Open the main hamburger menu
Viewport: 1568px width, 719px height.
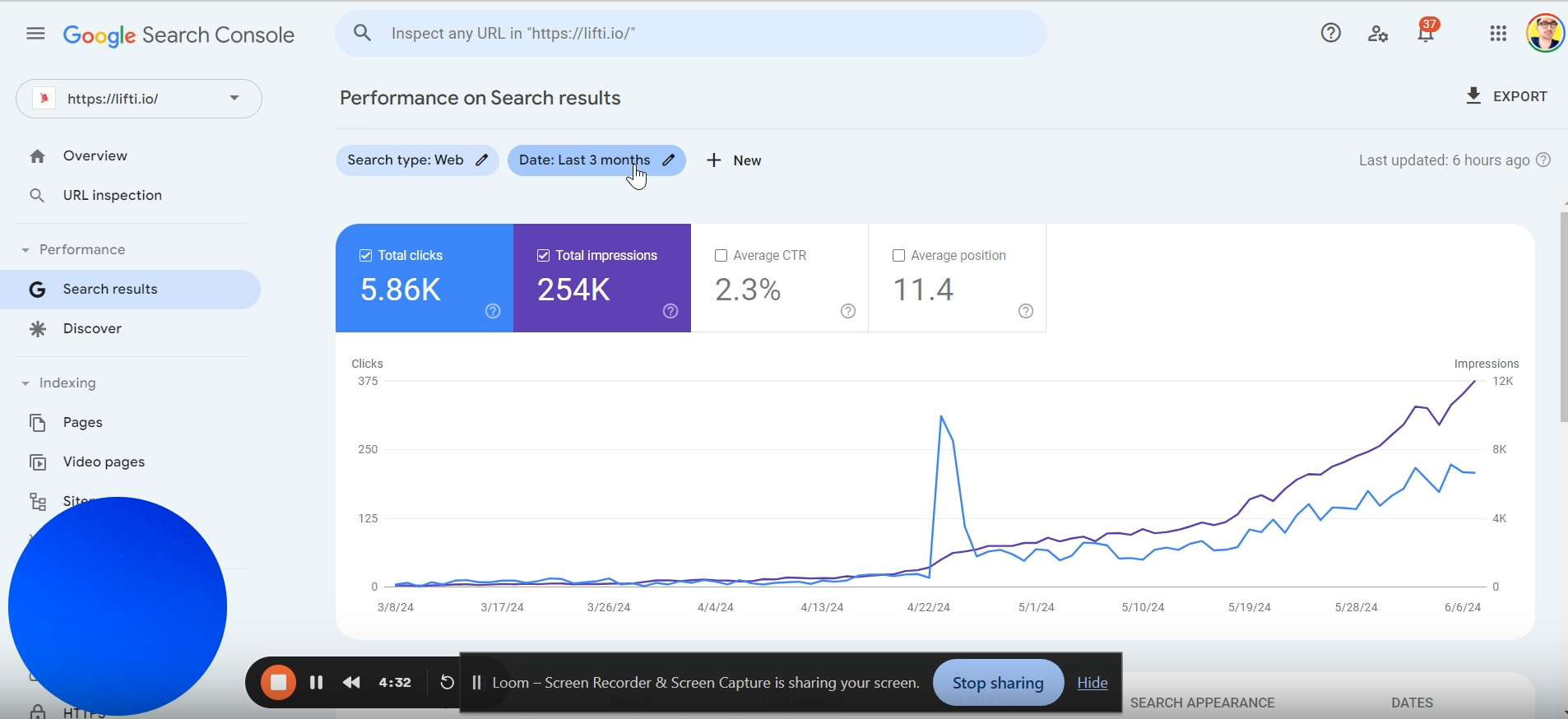pos(35,34)
